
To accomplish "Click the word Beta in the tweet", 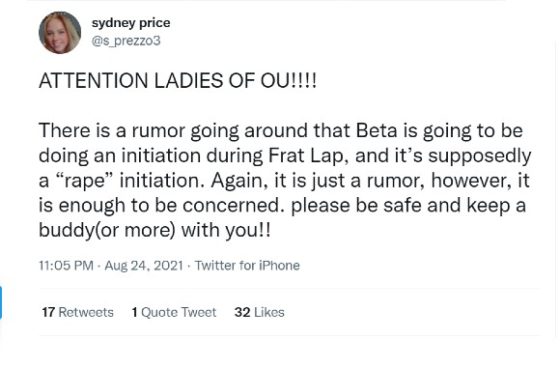I will 377,130.
